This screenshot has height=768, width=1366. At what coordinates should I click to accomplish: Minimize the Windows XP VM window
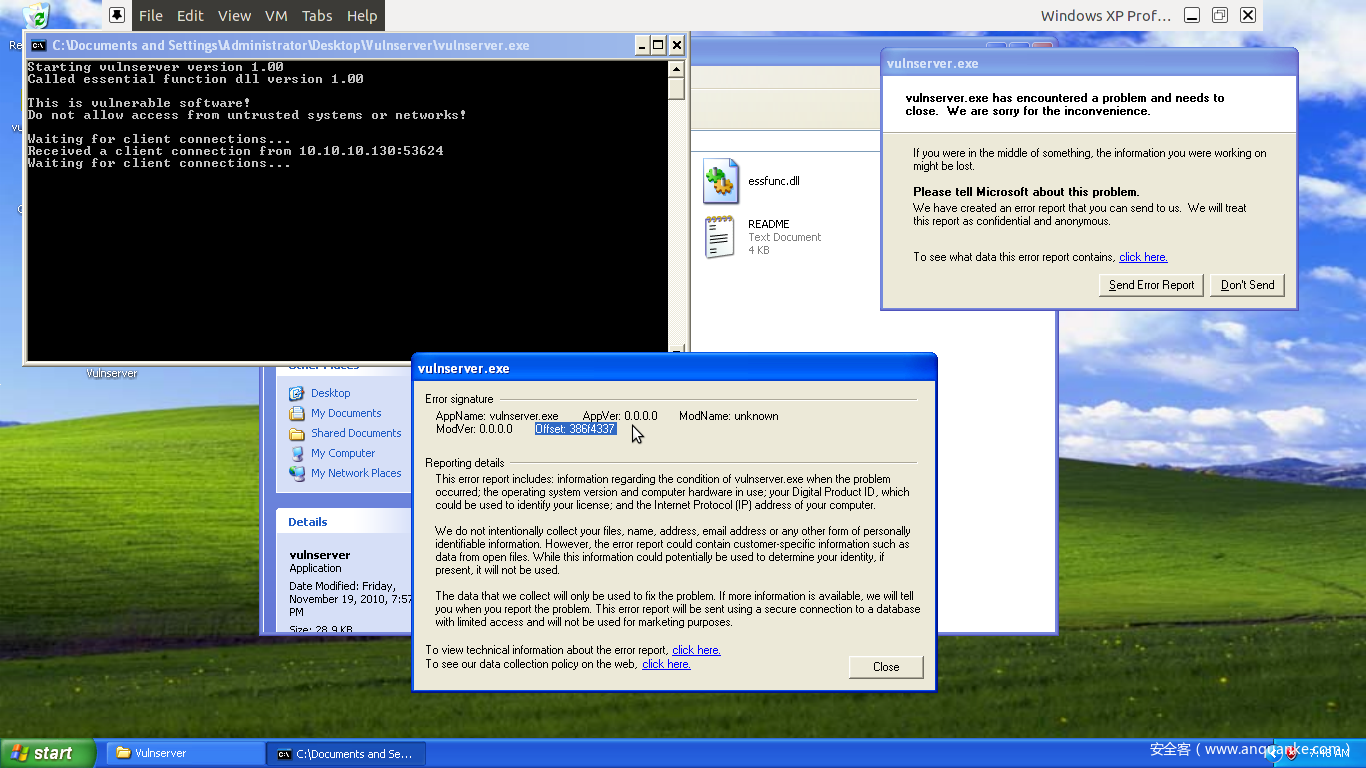coord(1192,15)
